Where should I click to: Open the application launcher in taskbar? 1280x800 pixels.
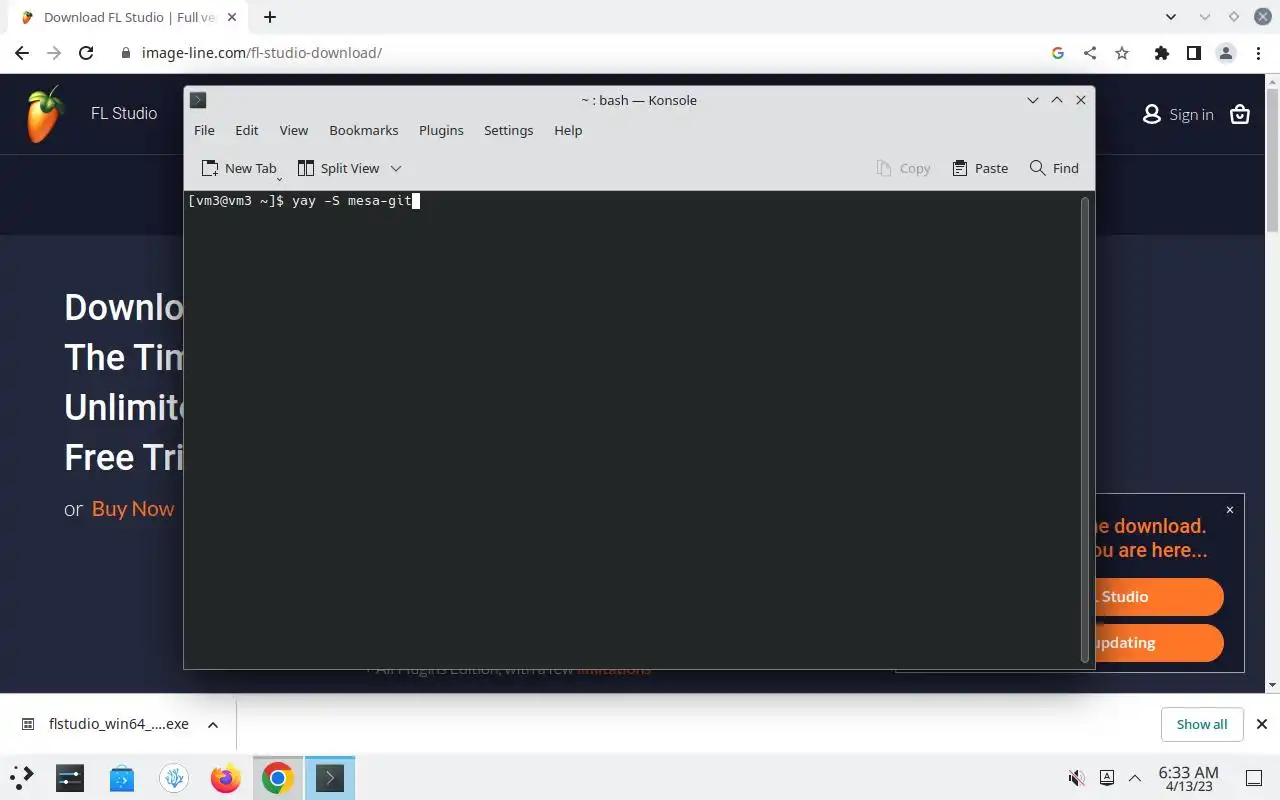[x=22, y=777]
